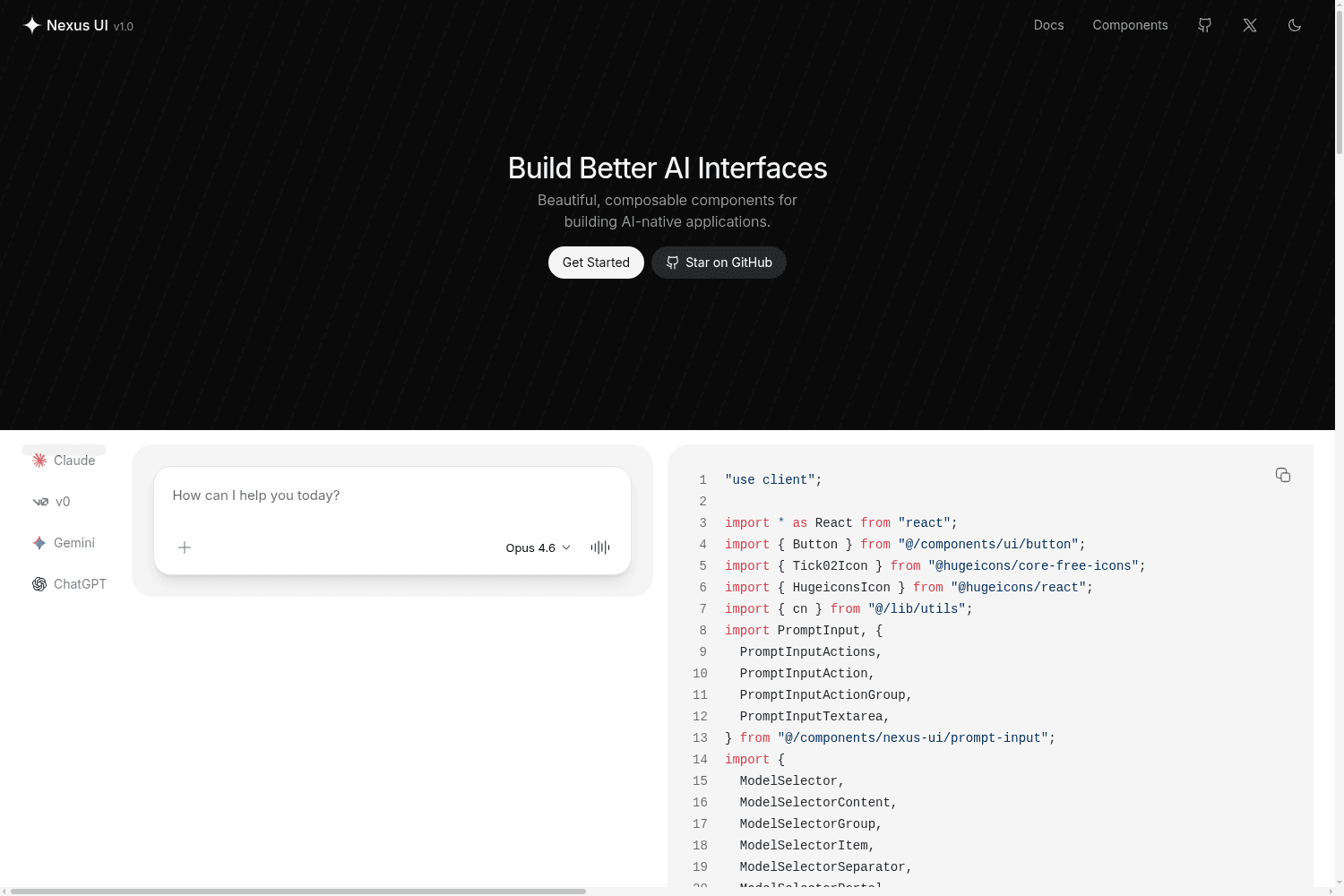Select the Claude tab
The width and height of the screenshot is (1344, 896).
tap(64, 461)
